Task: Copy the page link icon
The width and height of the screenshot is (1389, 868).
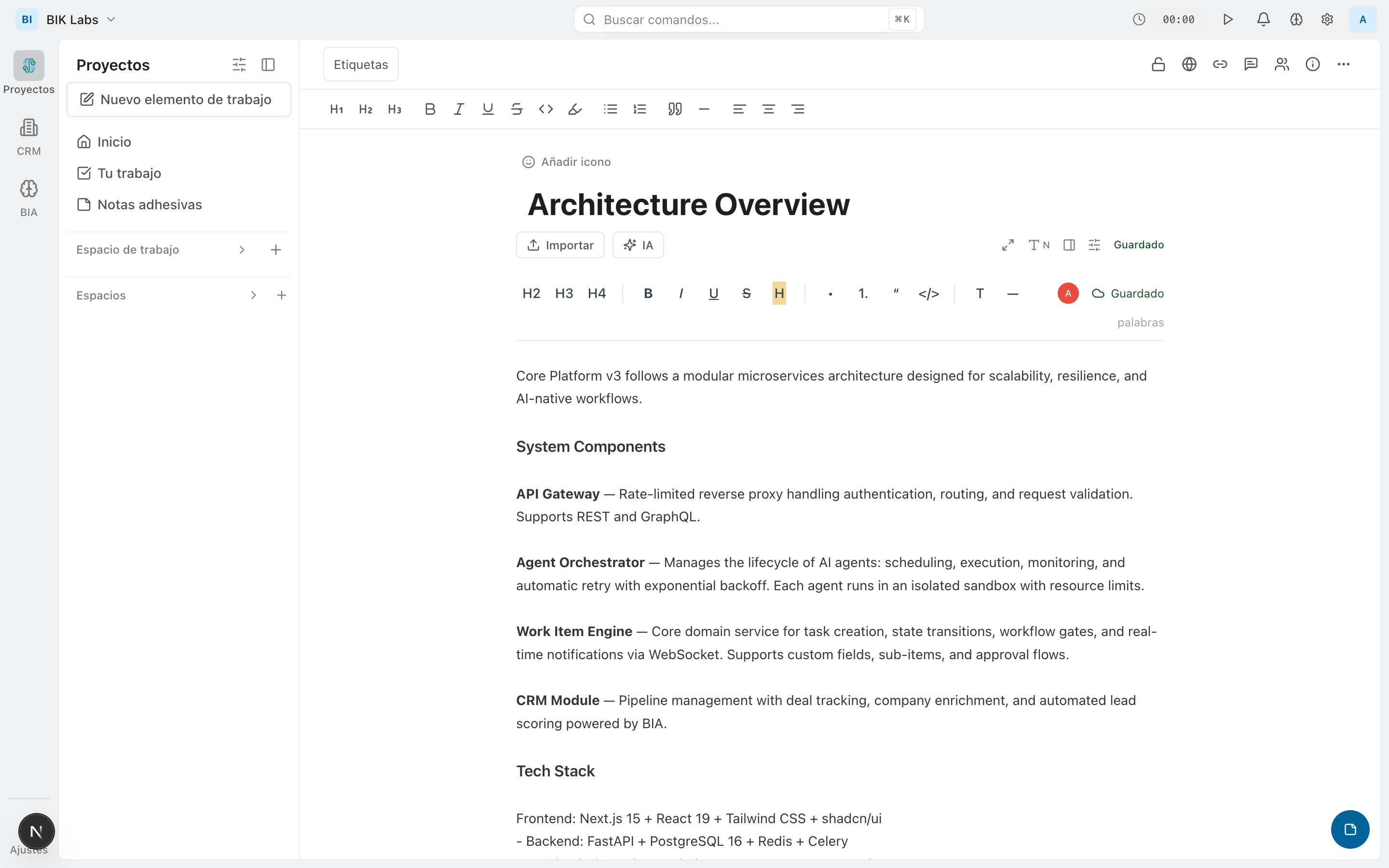Action: 1220,64
